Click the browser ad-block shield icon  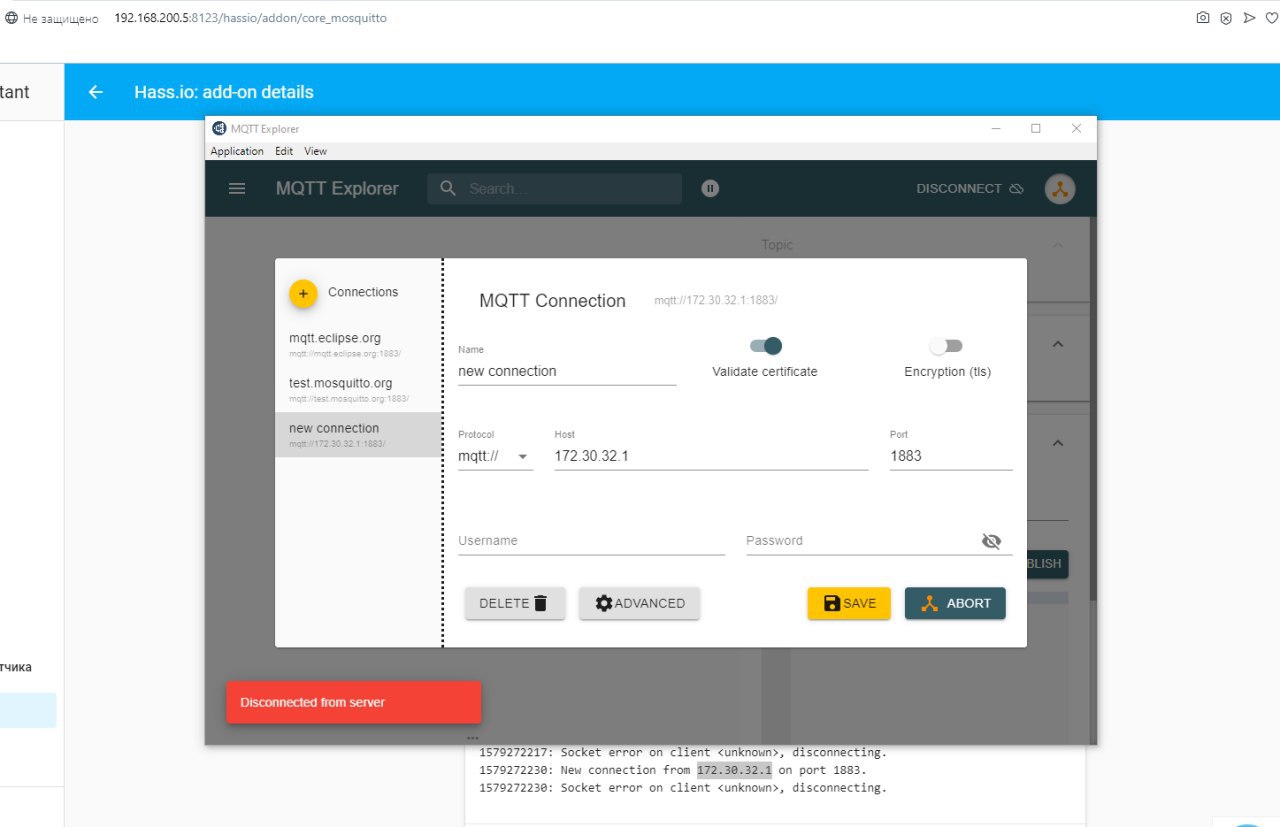(1226, 18)
